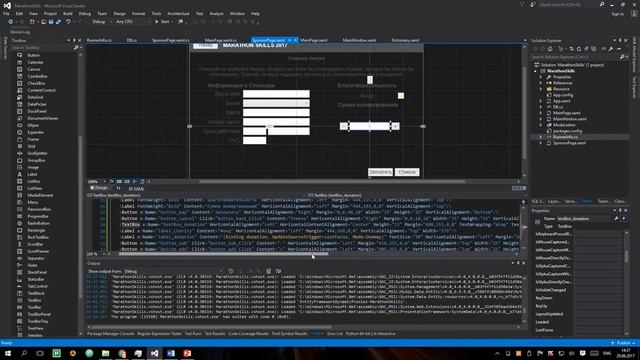
Task: Select SponsorPage.xaml in Solution Explorer
Action: 569,143
